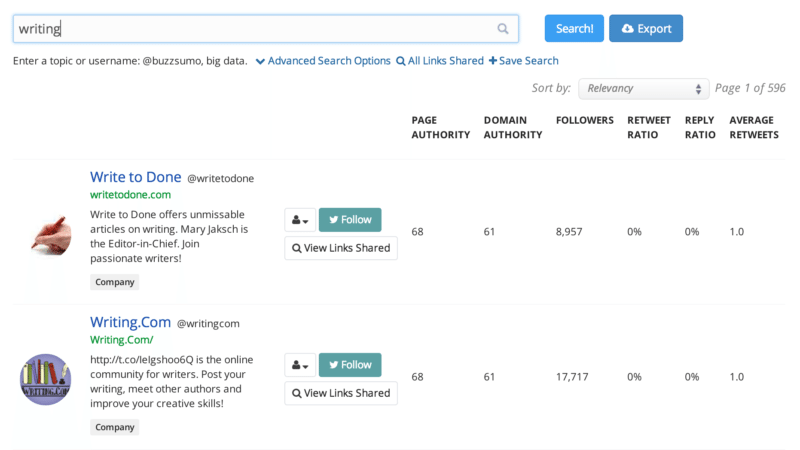Run the query with the Search! button
Screen dimensions: 800x450
574,29
